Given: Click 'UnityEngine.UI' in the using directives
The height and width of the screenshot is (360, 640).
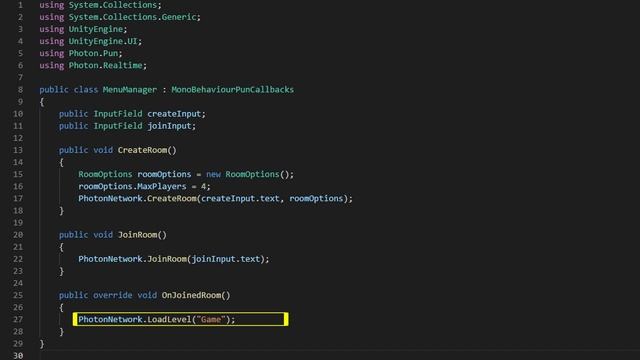Looking at the screenshot, I should click(103, 41).
